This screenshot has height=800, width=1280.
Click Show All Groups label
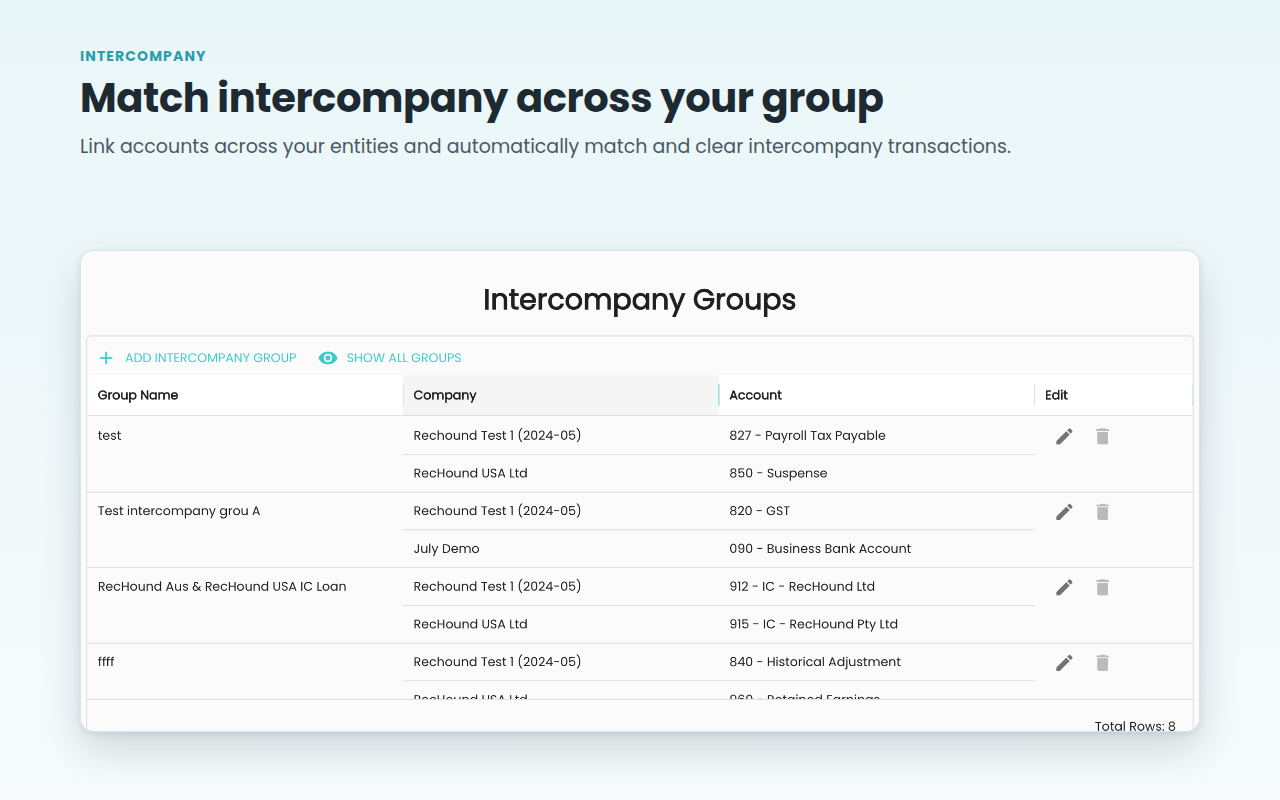point(404,358)
